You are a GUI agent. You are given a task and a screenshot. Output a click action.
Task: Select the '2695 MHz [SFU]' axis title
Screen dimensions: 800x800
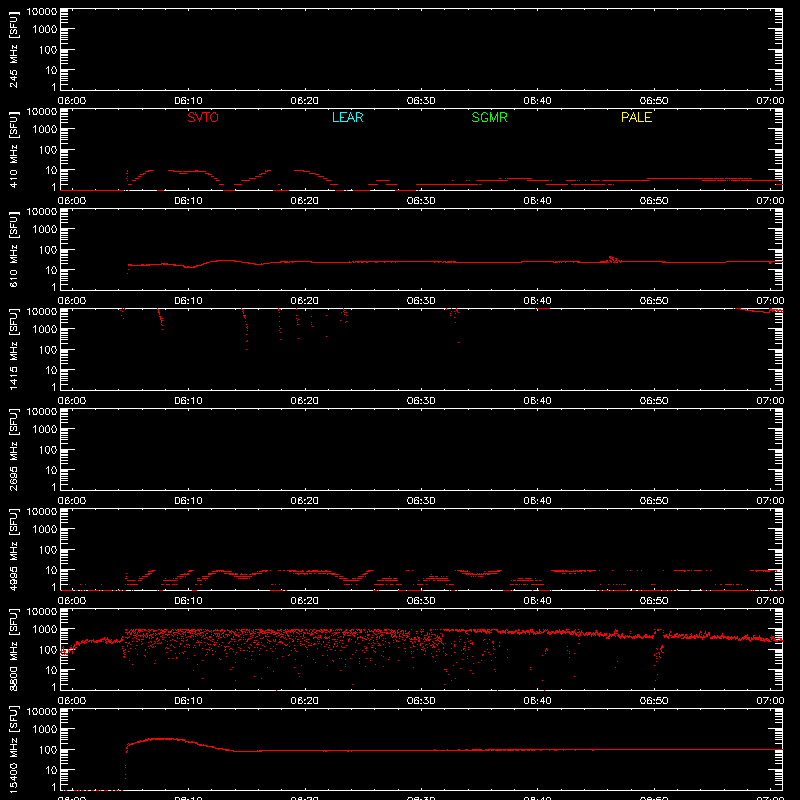point(14,449)
